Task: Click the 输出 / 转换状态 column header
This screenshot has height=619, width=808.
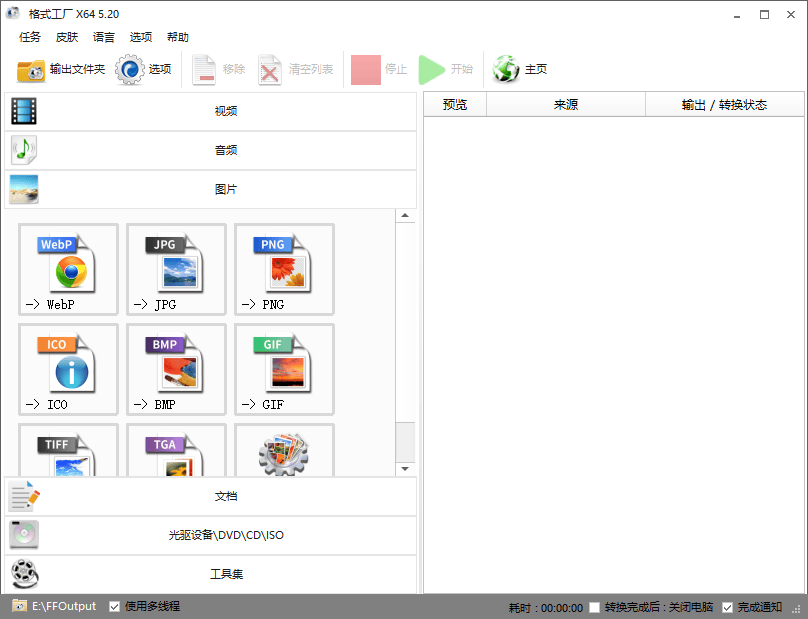Action: 724,105
